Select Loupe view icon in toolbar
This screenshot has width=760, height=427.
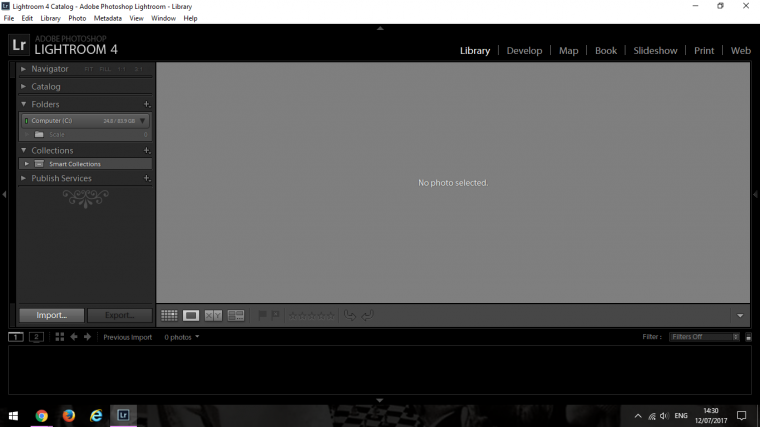pos(191,316)
